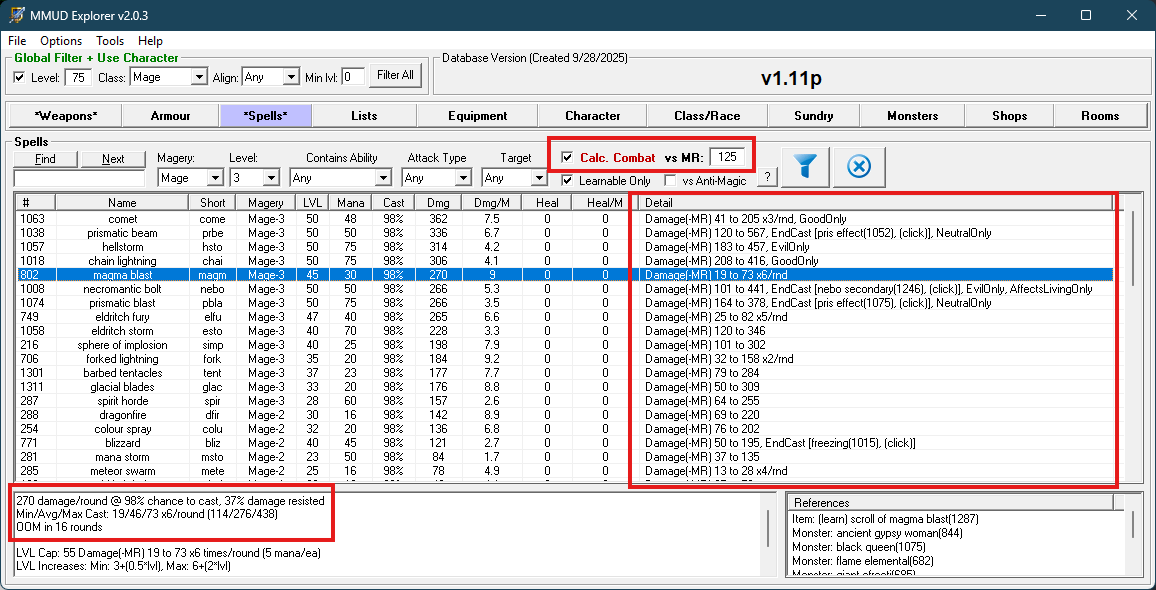Image resolution: width=1156 pixels, height=590 pixels.
Task: Click the blue funnel filter icon
Action: pyautogui.click(x=805, y=167)
